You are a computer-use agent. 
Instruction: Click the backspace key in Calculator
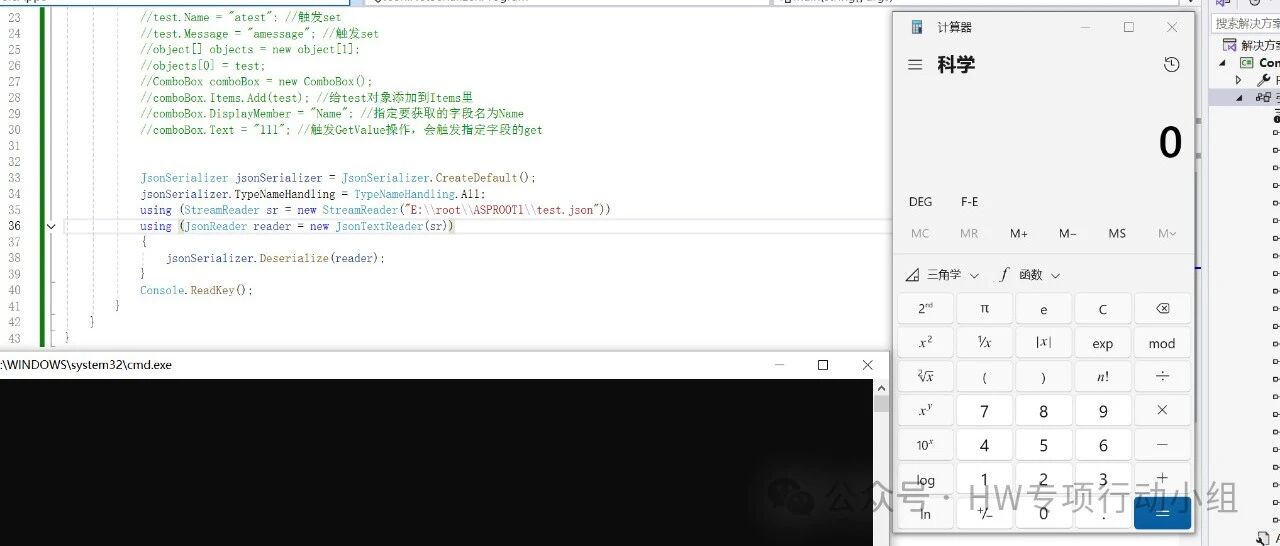coord(1162,309)
